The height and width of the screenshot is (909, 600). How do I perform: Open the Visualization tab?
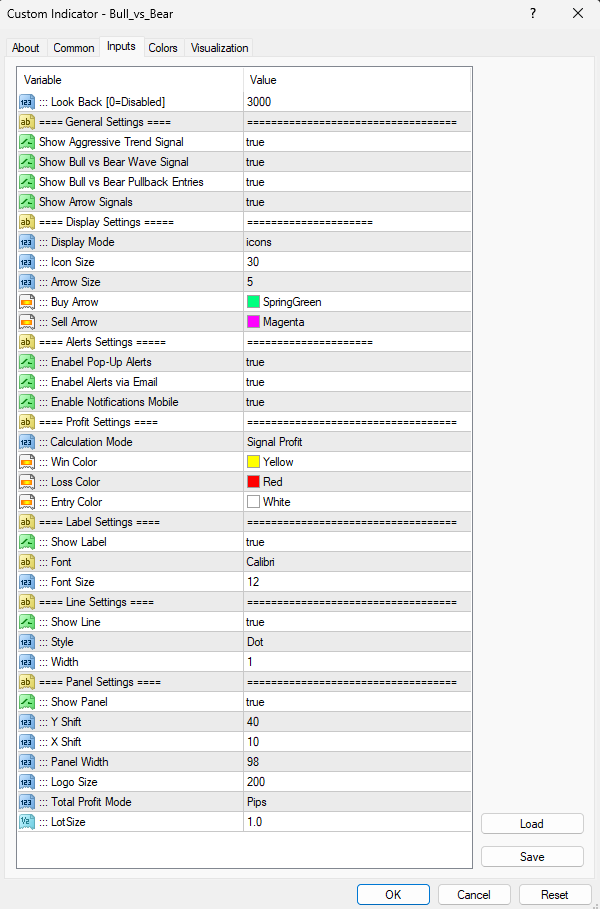(219, 48)
